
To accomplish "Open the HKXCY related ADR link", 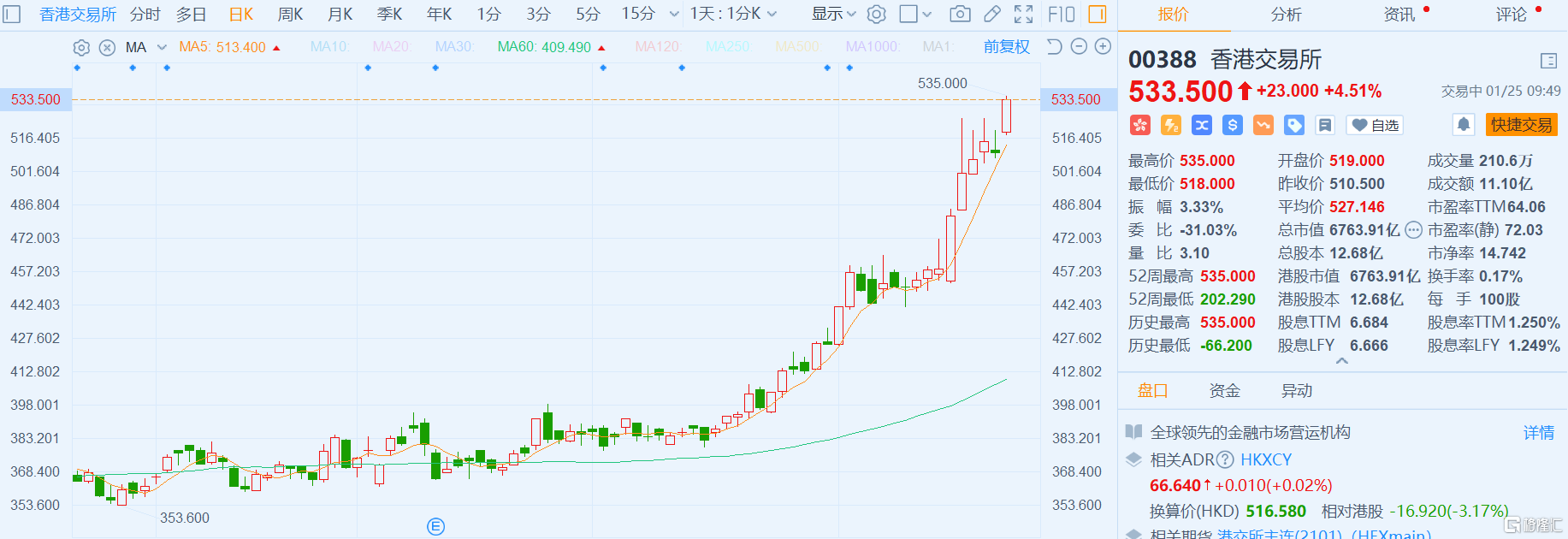I will coord(1266,459).
